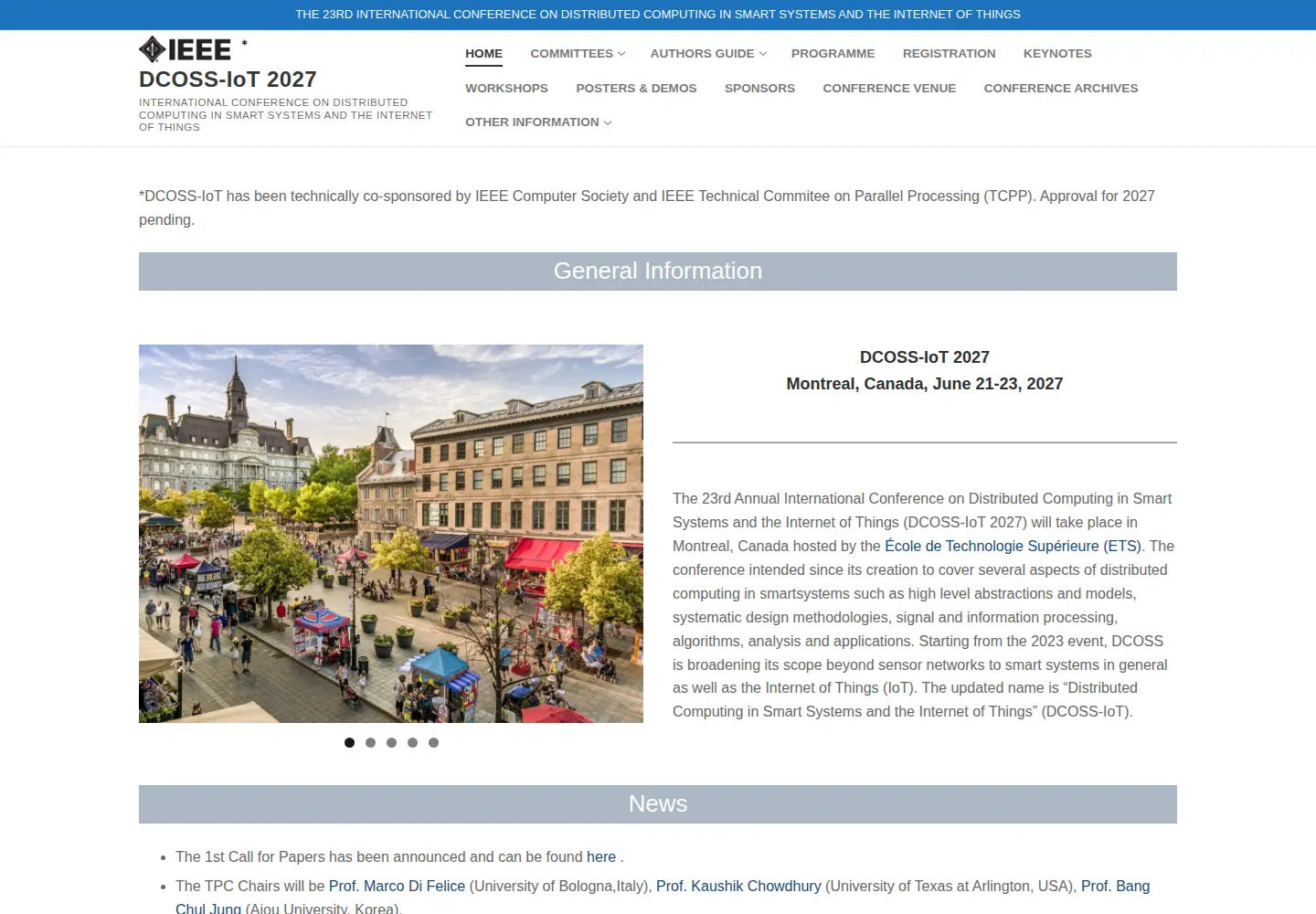Click the News section heading

pyautogui.click(x=658, y=804)
